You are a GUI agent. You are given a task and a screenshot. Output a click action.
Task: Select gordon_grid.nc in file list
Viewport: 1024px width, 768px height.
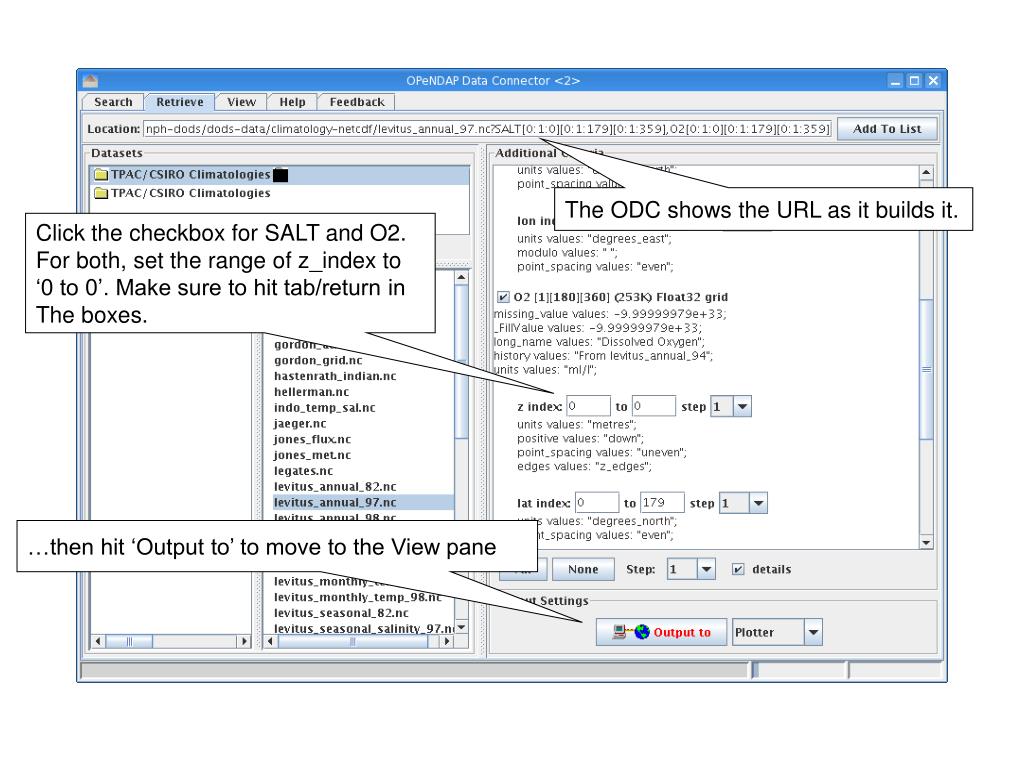point(318,360)
